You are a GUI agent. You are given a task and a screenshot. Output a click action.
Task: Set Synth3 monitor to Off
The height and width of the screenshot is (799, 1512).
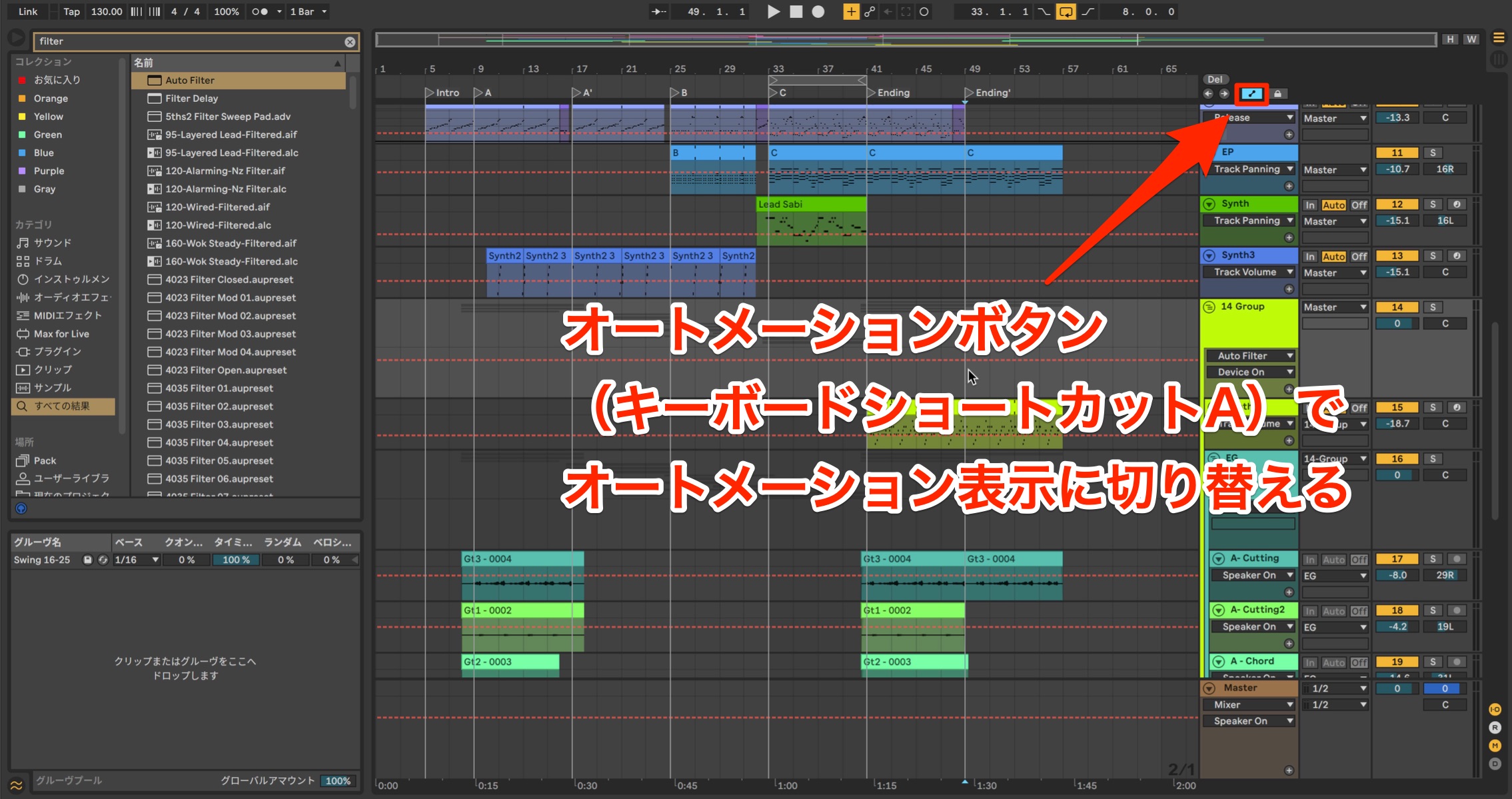[x=1359, y=257]
